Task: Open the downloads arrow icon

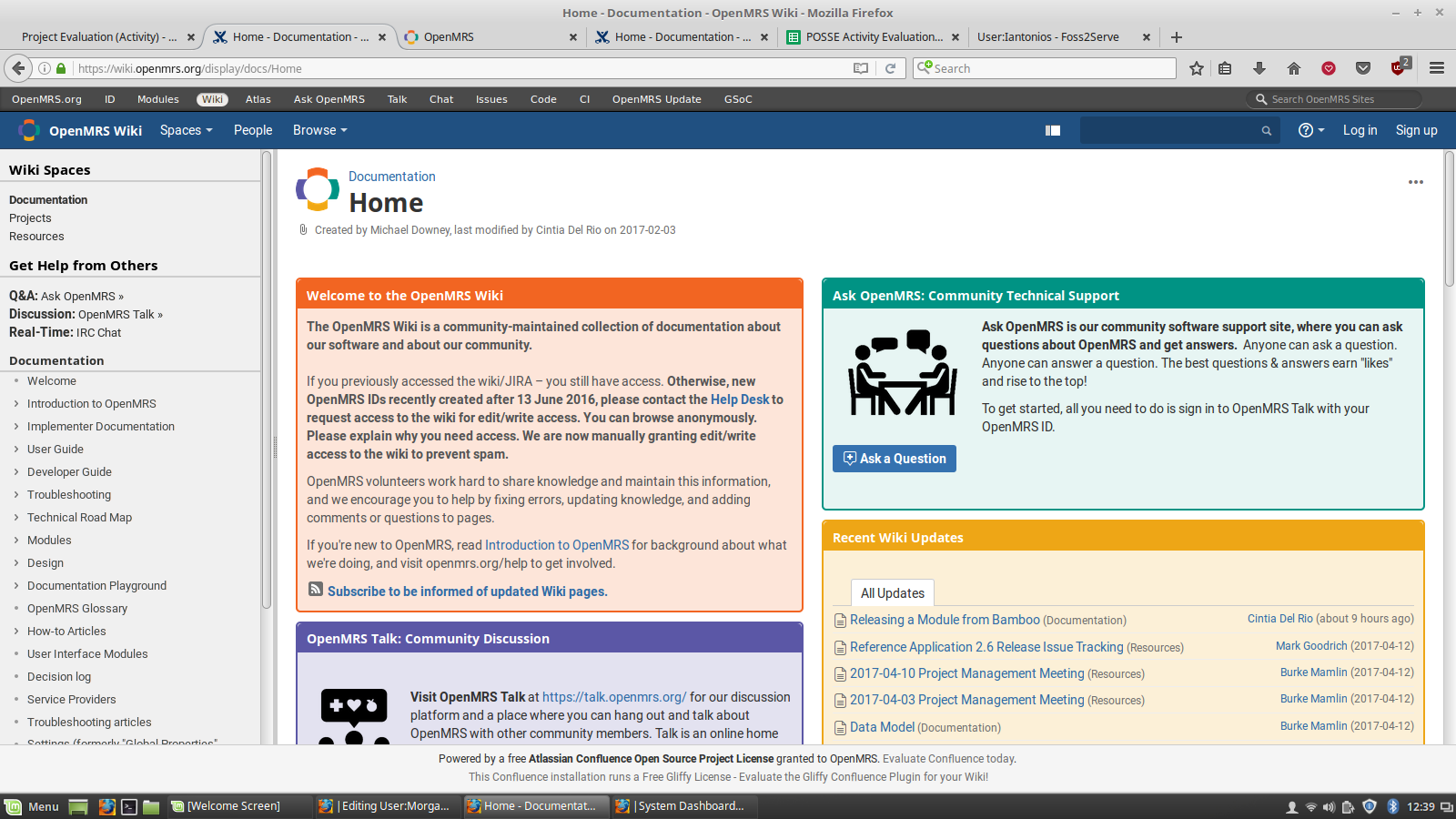Action: pos(1259,68)
